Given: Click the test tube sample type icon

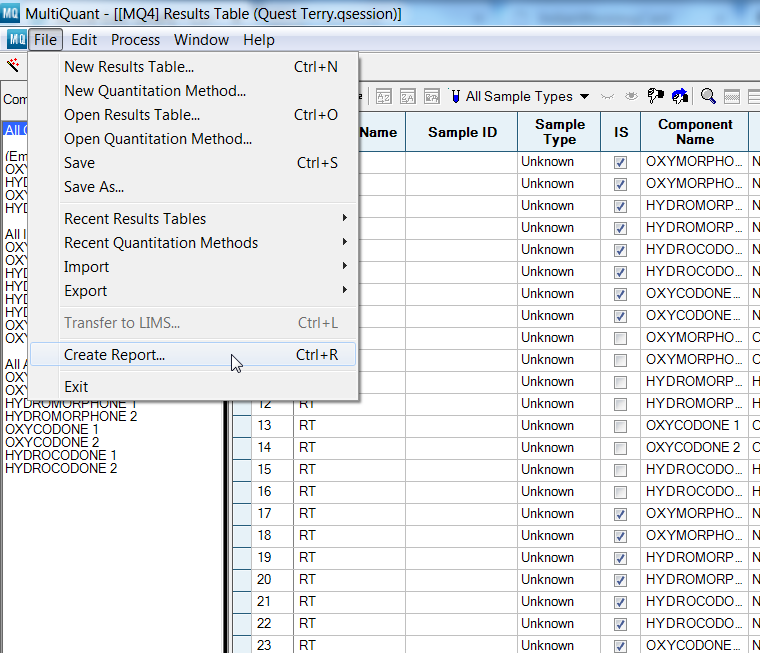Looking at the screenshot, I should (x=456, y=96).
